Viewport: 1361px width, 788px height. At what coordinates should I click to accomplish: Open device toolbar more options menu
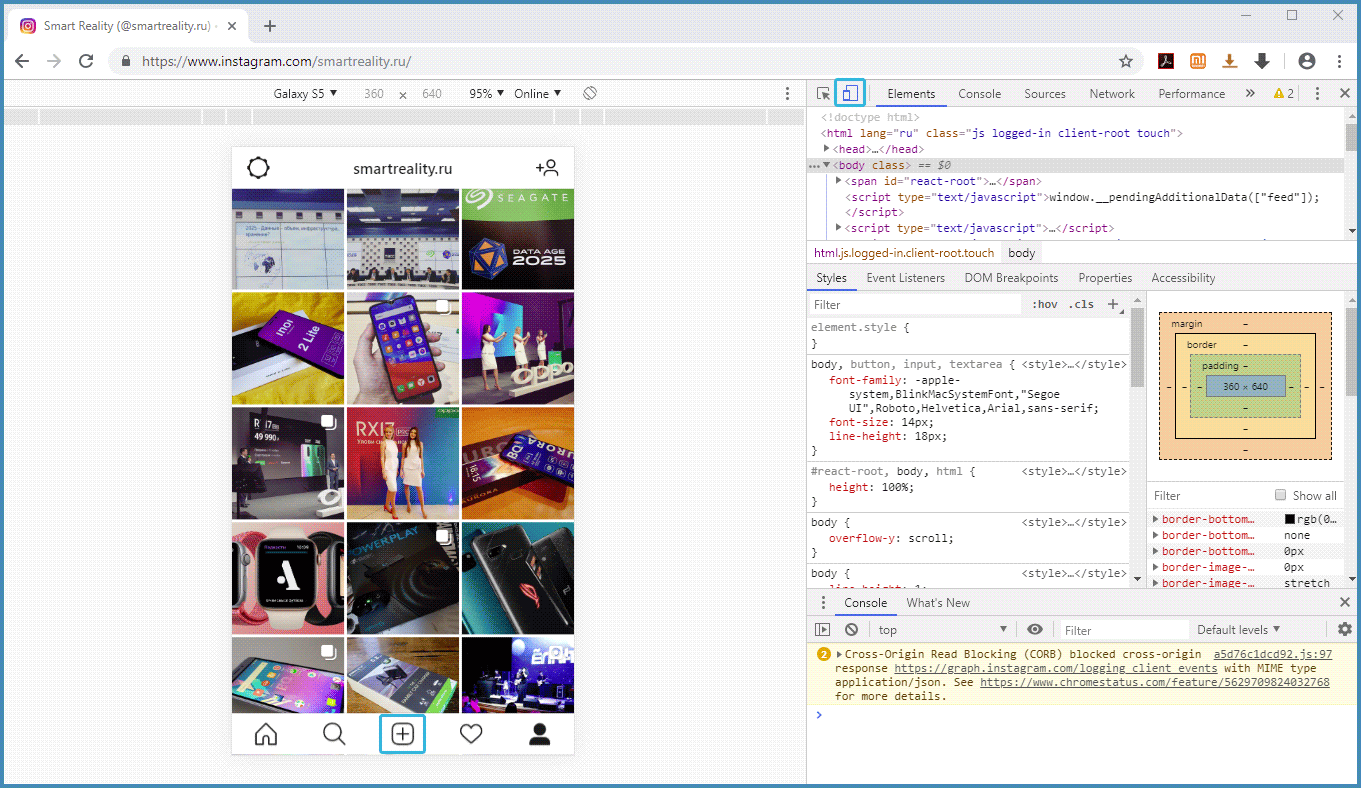click(x=788, y=93)
